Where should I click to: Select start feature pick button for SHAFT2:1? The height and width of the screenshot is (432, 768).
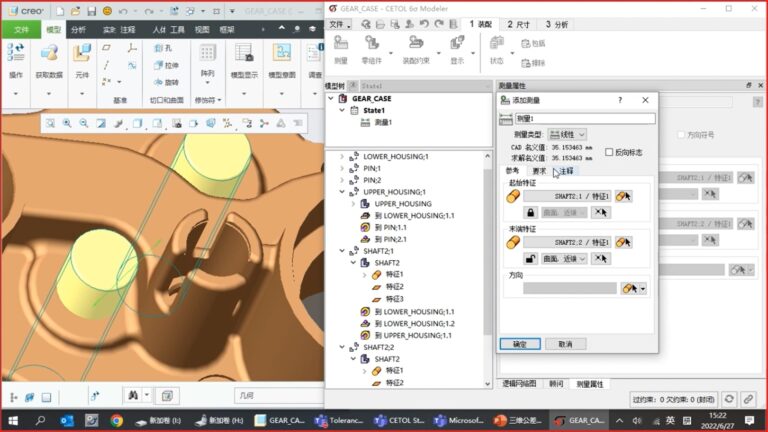pos(624,196)
